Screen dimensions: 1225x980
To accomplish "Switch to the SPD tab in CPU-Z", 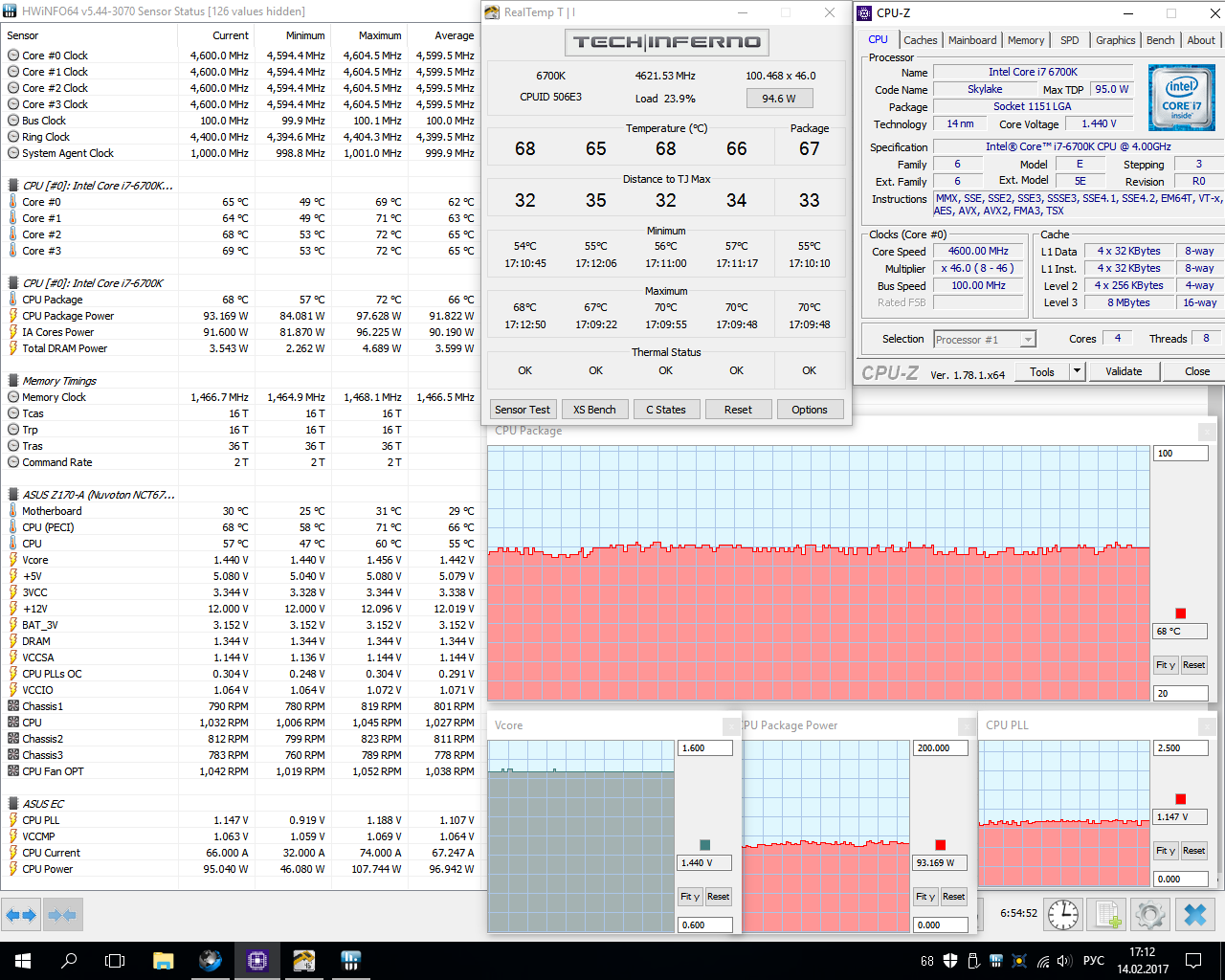I will 1070,40.
